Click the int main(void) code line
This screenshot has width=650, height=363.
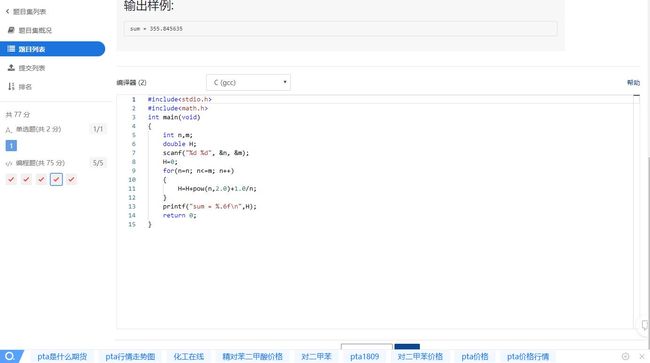pos(174,117)
